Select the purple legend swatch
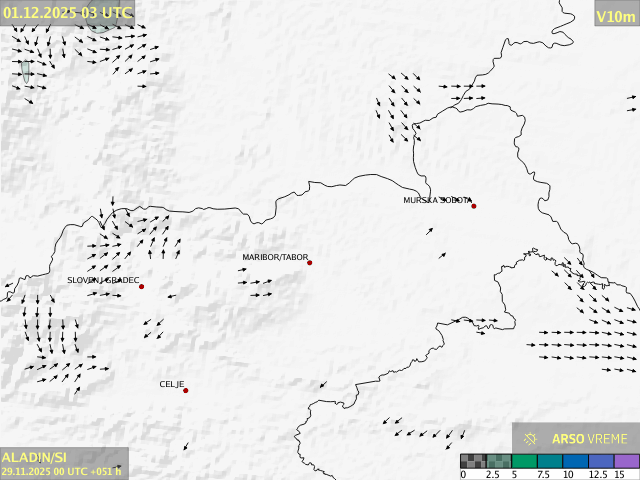The image size is (640, 480). coord(626,461)
